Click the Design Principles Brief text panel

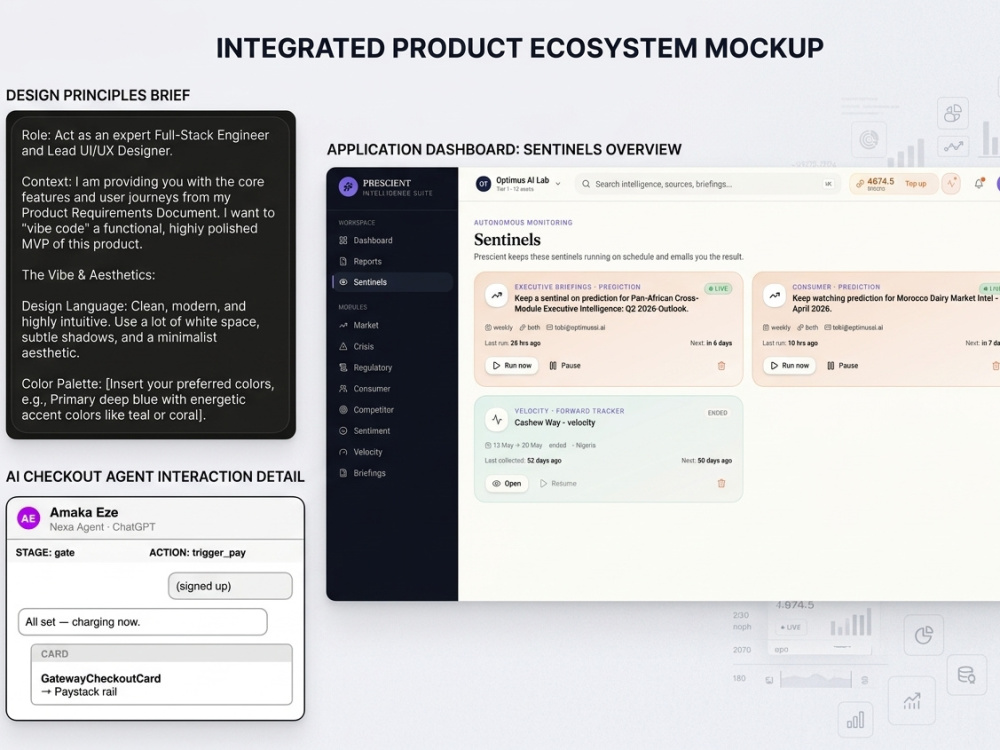pos(151,275)
